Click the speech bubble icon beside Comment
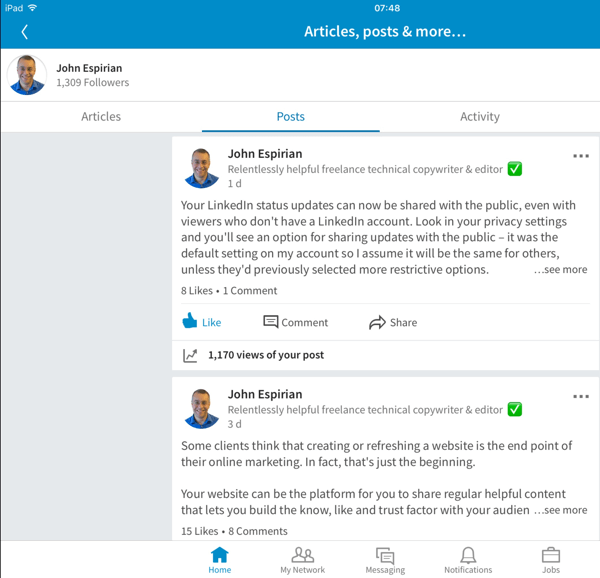 tap(271, 321)
